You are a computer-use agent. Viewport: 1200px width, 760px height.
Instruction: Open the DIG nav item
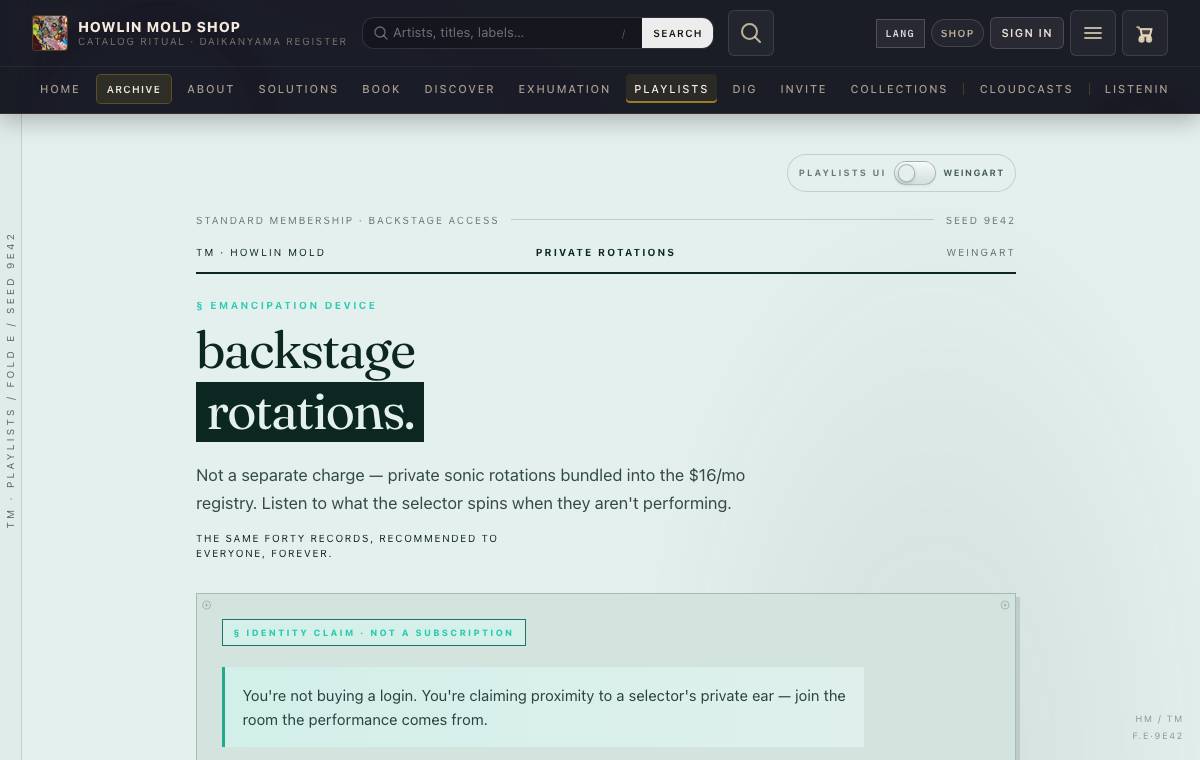coord(745,89)
